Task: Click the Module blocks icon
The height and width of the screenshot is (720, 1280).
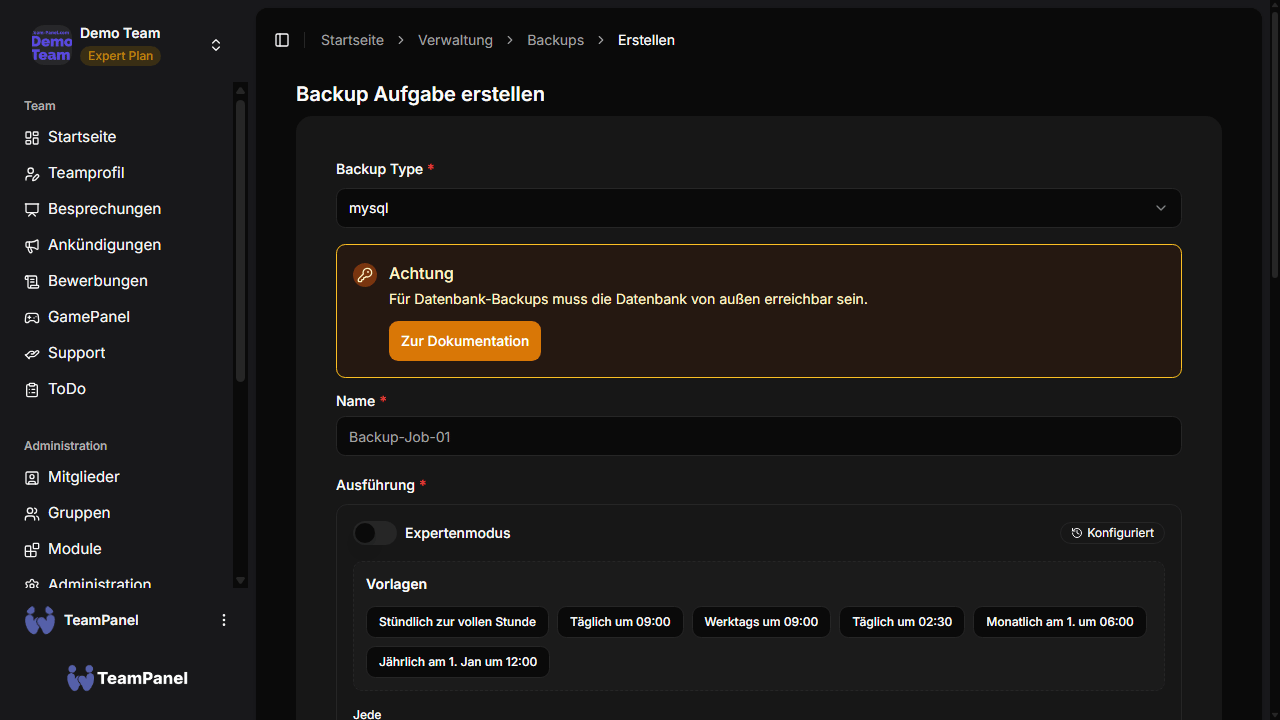Action: 31,549
